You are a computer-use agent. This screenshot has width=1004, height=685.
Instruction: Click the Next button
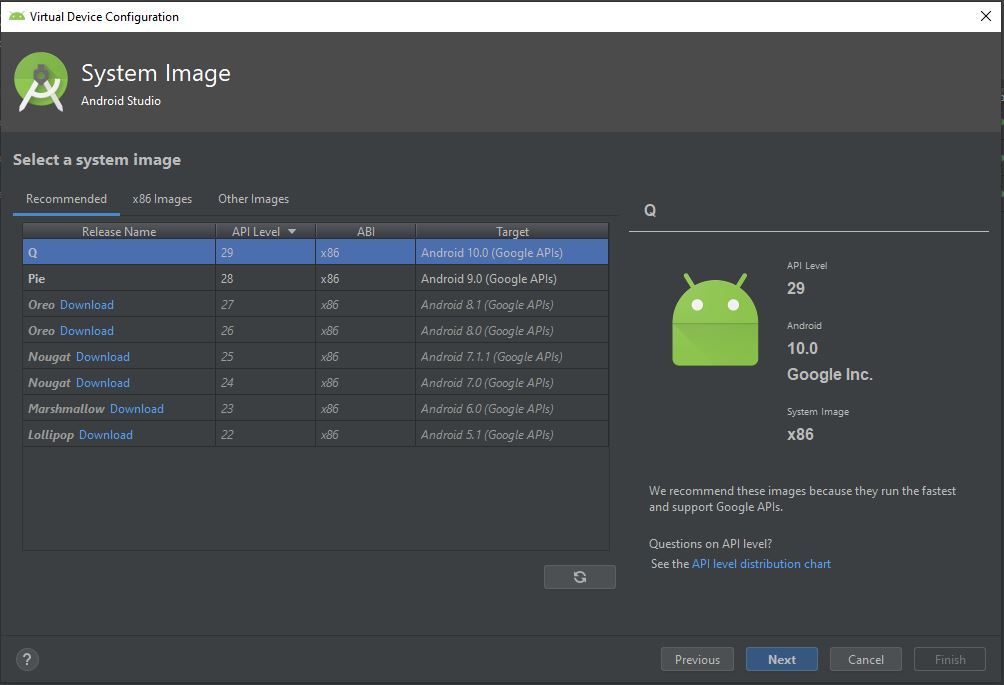782,659
